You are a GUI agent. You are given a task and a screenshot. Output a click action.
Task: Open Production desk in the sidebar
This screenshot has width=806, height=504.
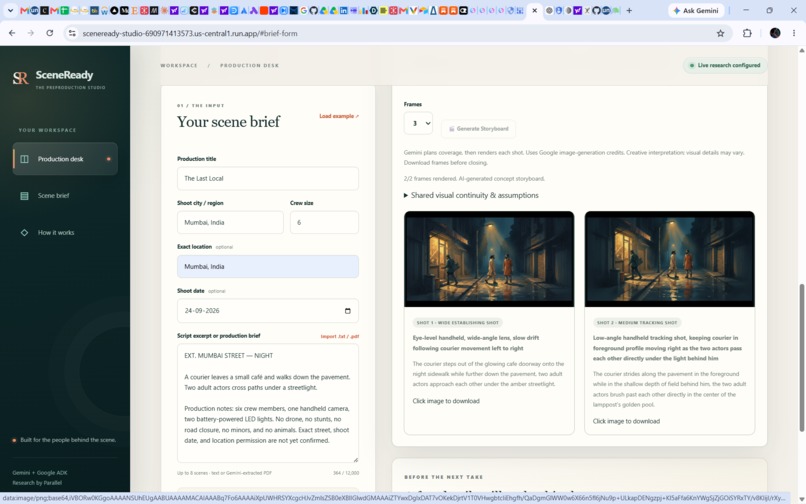click(65, 159)
